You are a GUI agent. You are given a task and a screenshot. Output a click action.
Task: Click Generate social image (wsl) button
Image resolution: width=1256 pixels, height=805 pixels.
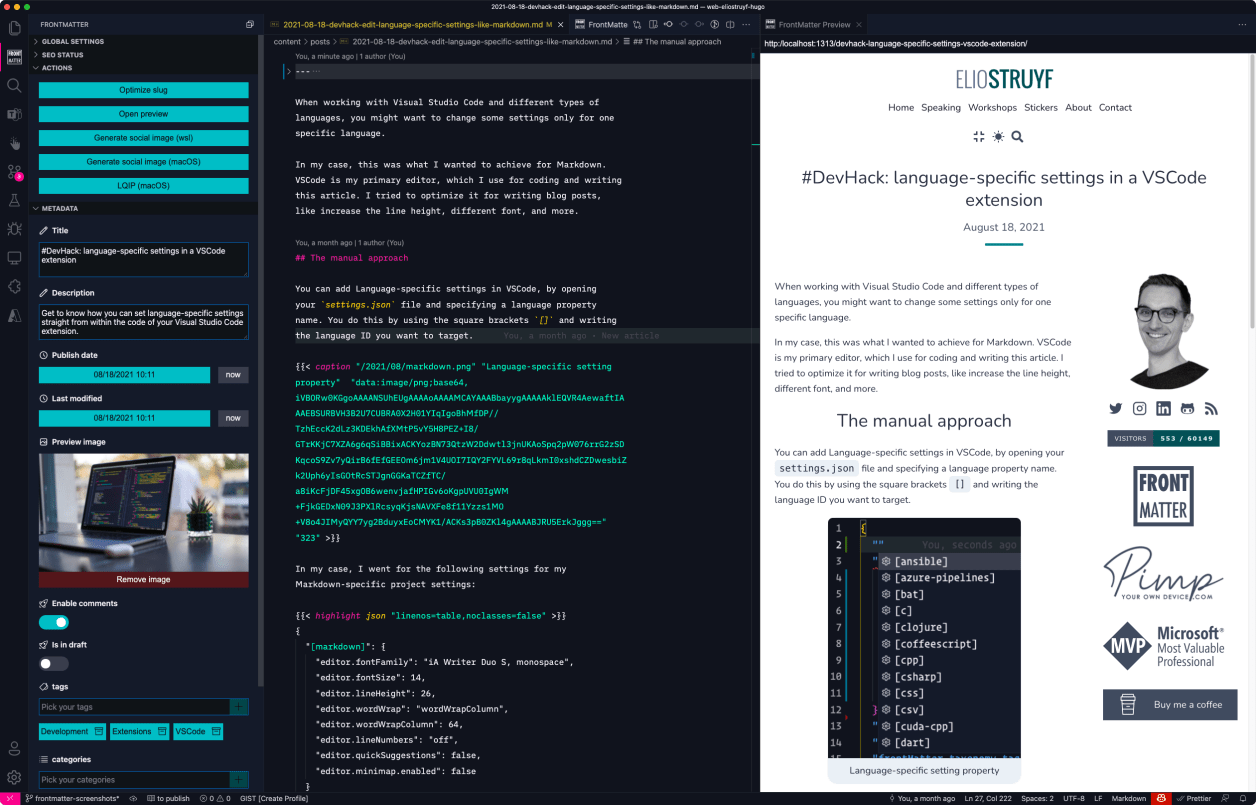144,138
